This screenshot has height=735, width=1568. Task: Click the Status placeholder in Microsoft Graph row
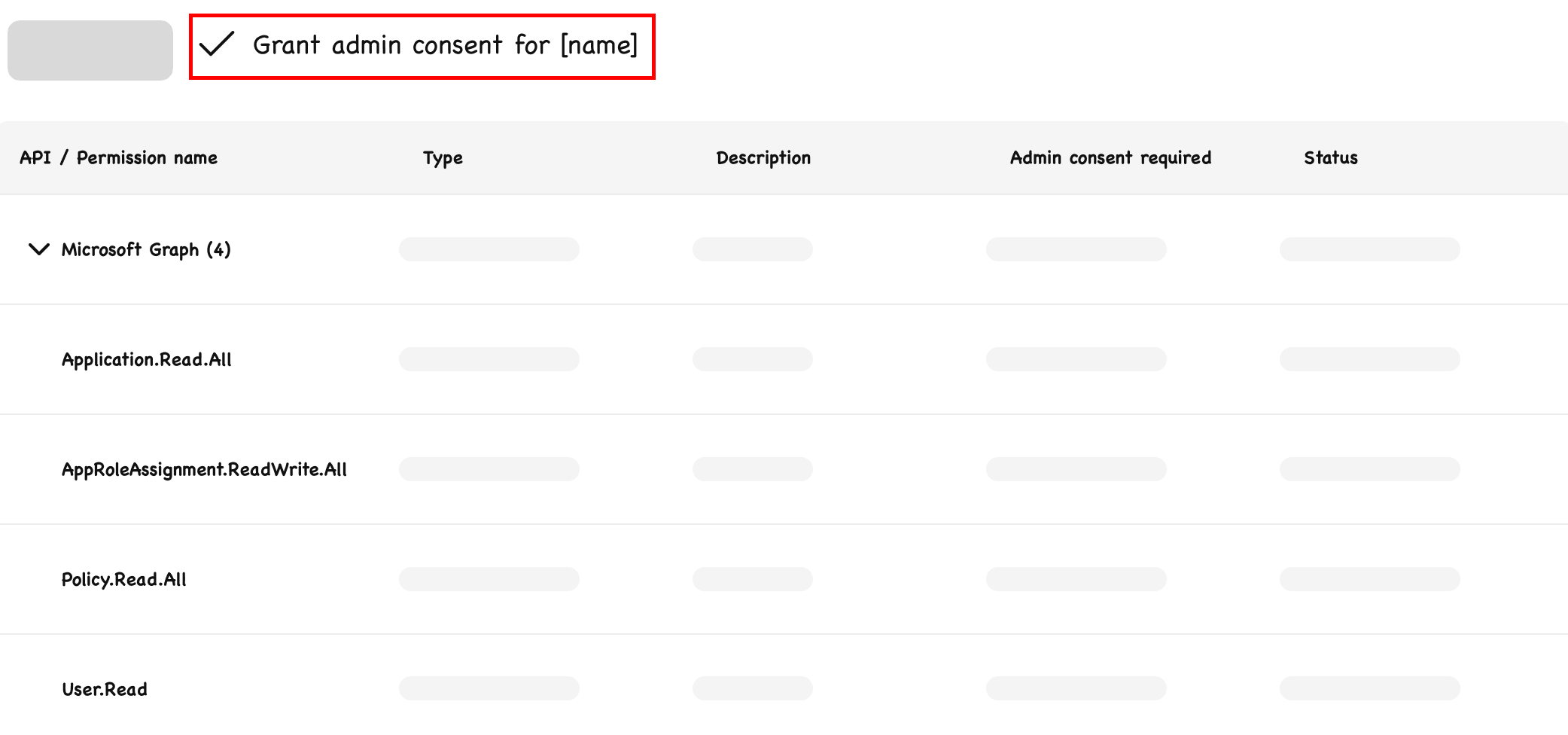tap(1369, 249)
